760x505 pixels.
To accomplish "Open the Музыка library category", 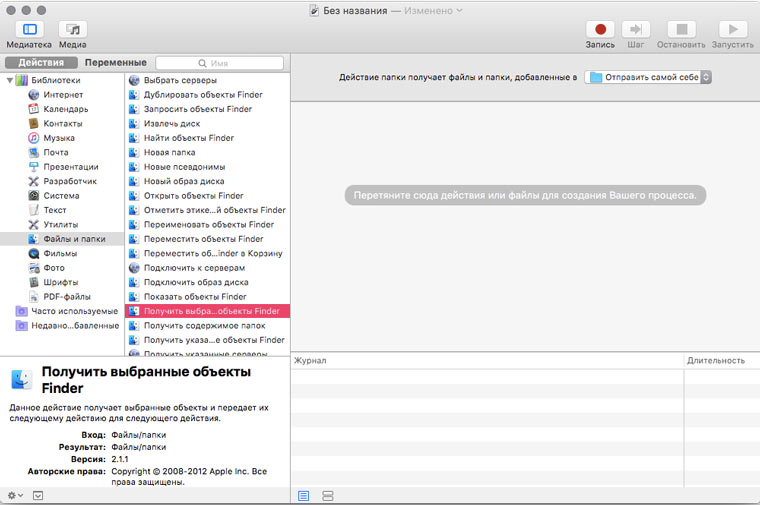I will point(58,138).
